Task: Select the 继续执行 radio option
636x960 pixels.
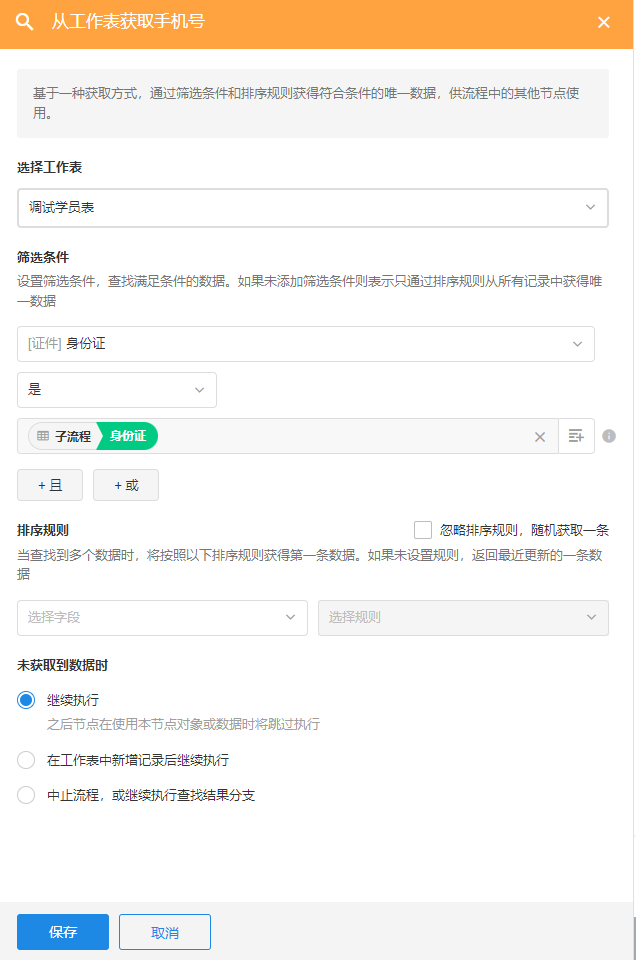Action: tap(26, 700)
